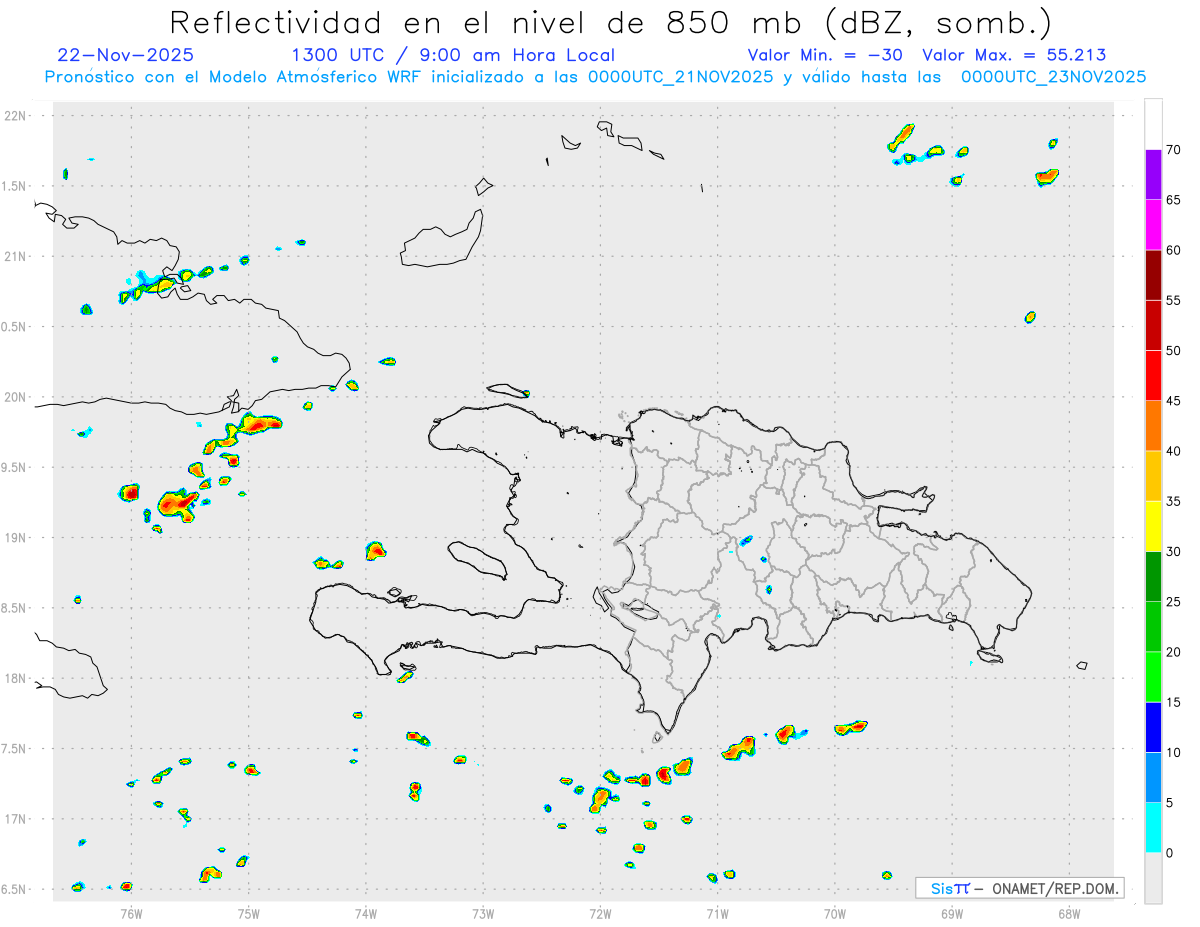Click the "69W" longitude axis label
This screenshot has width=1200, height=927.
point(952,912)
